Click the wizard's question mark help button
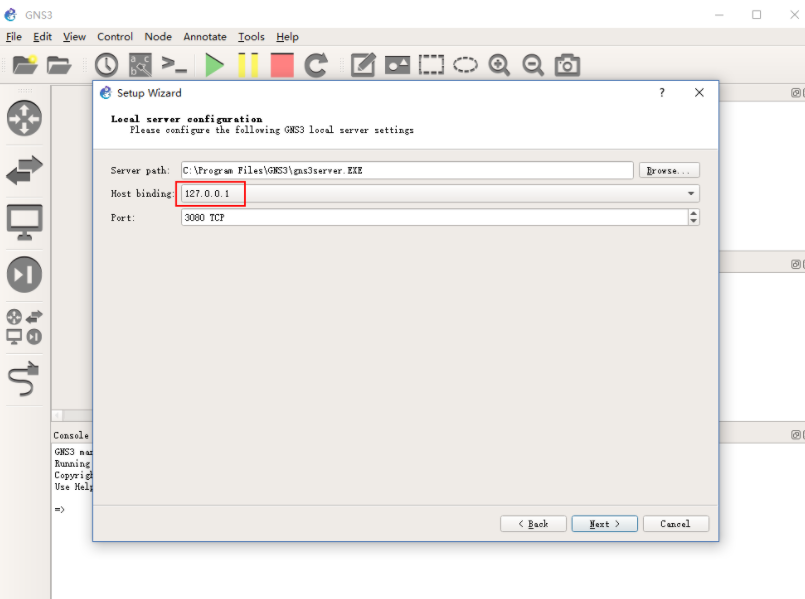Viewport: 805px width, 599px height. click(x=661, y=93)
